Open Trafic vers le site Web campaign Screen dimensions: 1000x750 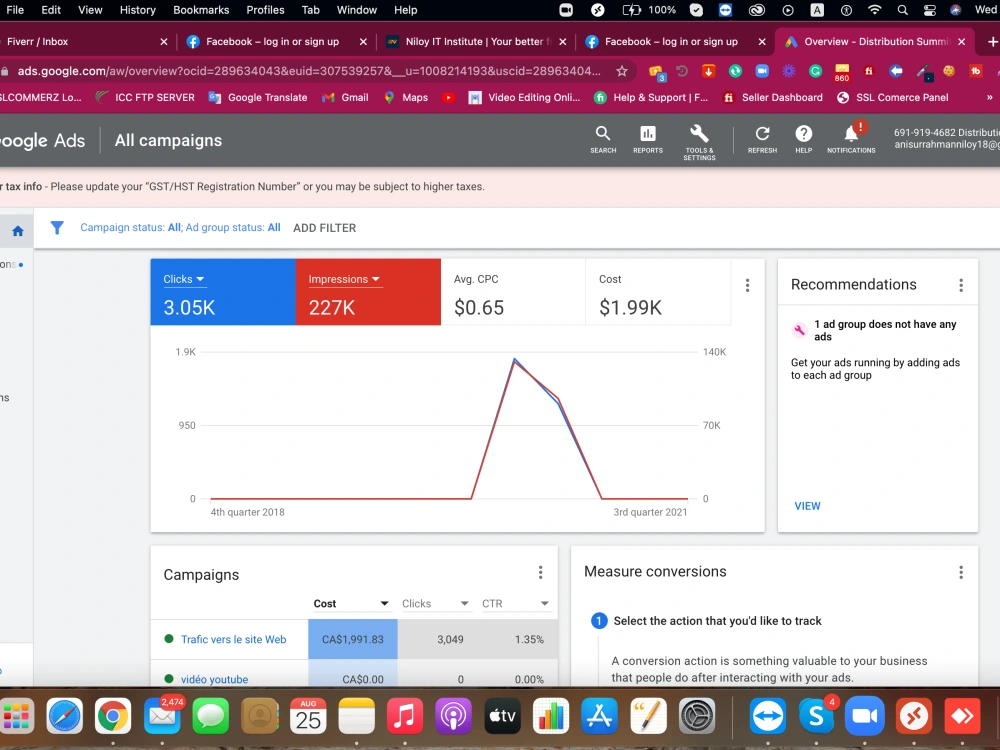tap(233, 639)
